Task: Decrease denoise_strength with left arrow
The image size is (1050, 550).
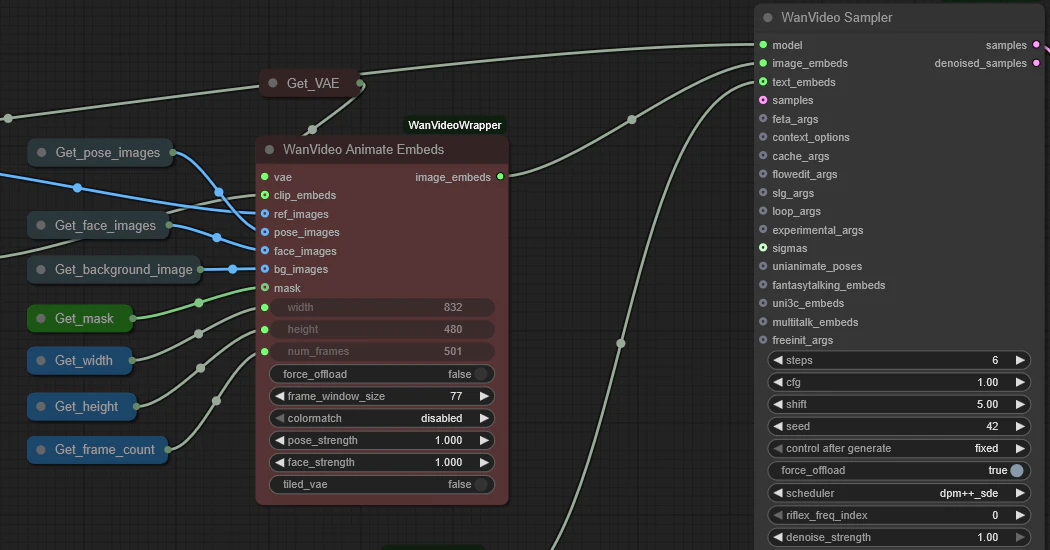Action: point(777,537)
